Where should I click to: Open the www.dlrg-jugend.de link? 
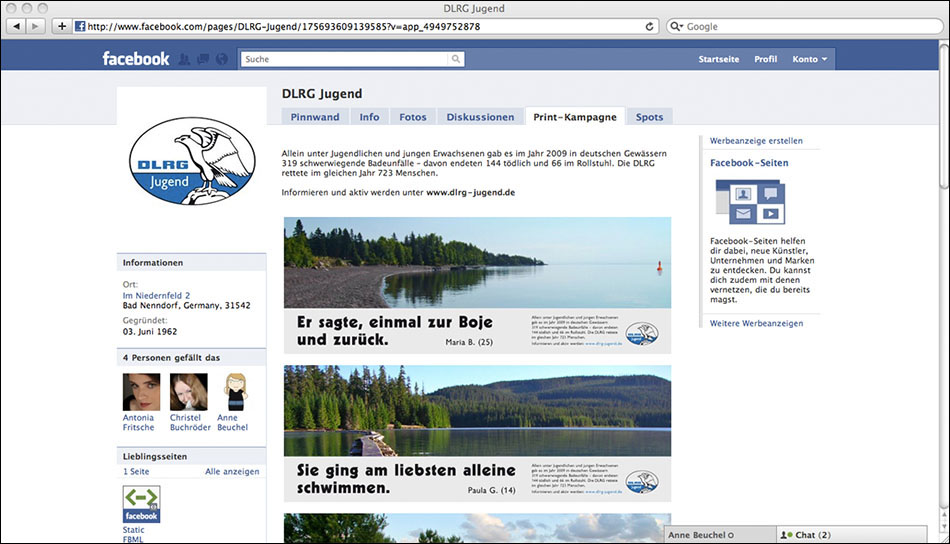click(x=470, y=192)
